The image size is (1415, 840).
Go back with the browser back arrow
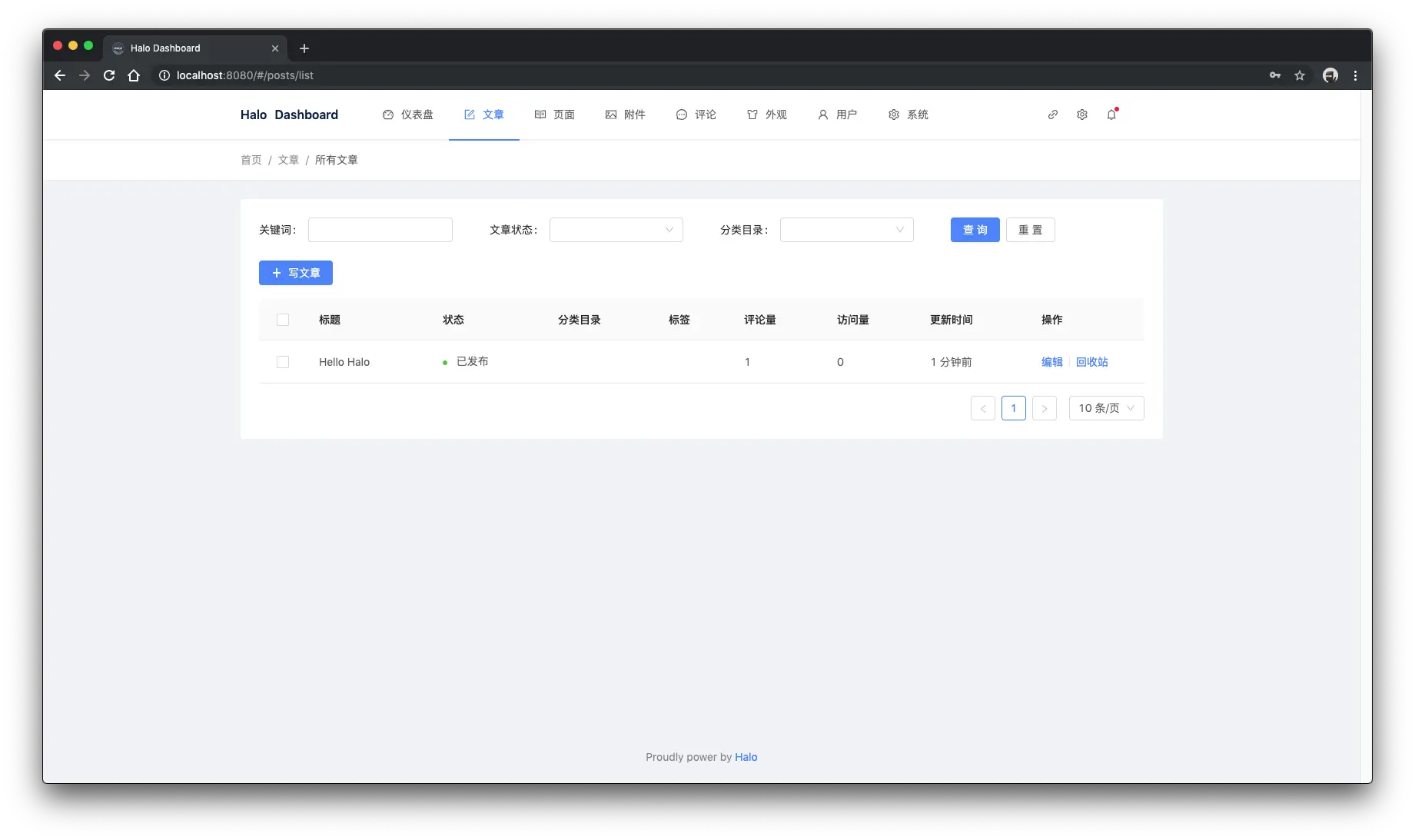tap(60, 75)
